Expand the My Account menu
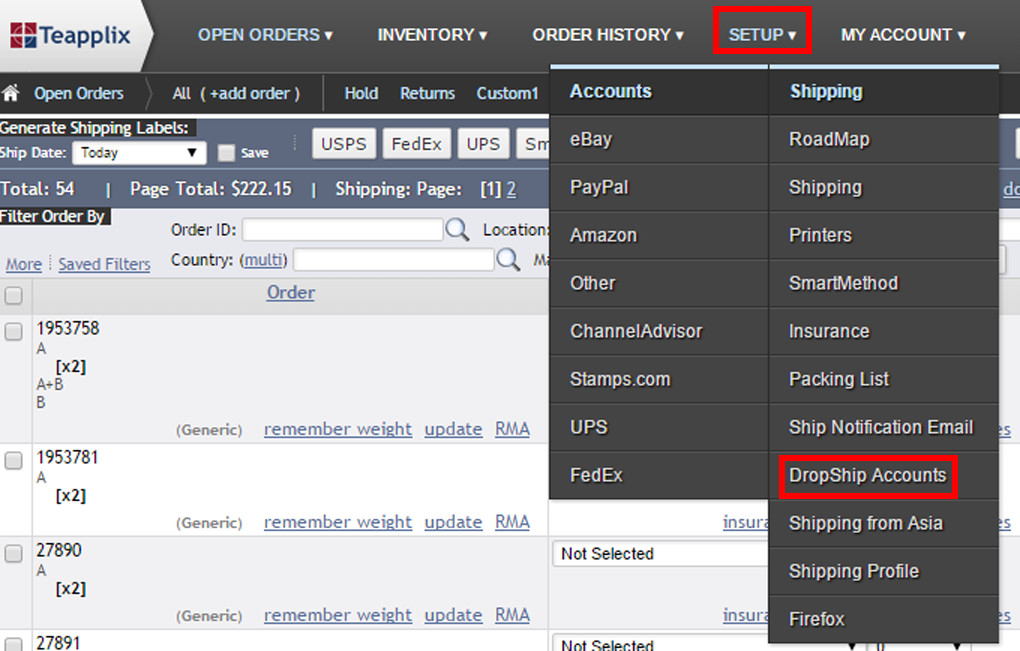The width and height of the screenshot is (1020, 651). (903, 35)
